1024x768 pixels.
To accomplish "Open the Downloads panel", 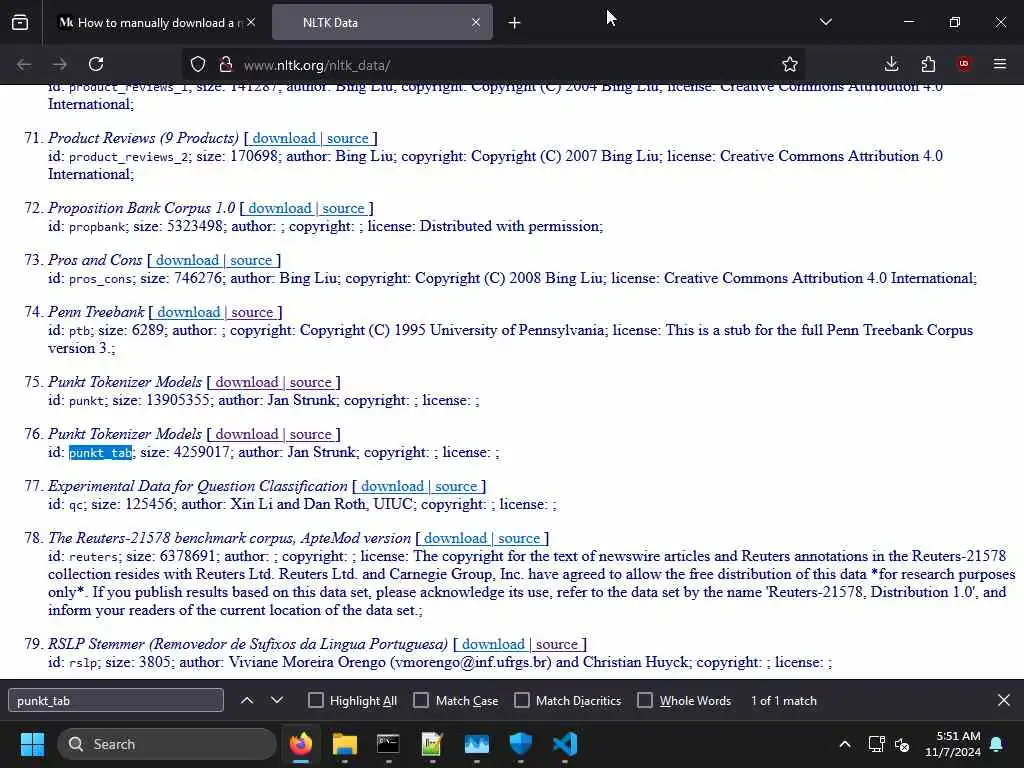I will click(x=891, y=64).
